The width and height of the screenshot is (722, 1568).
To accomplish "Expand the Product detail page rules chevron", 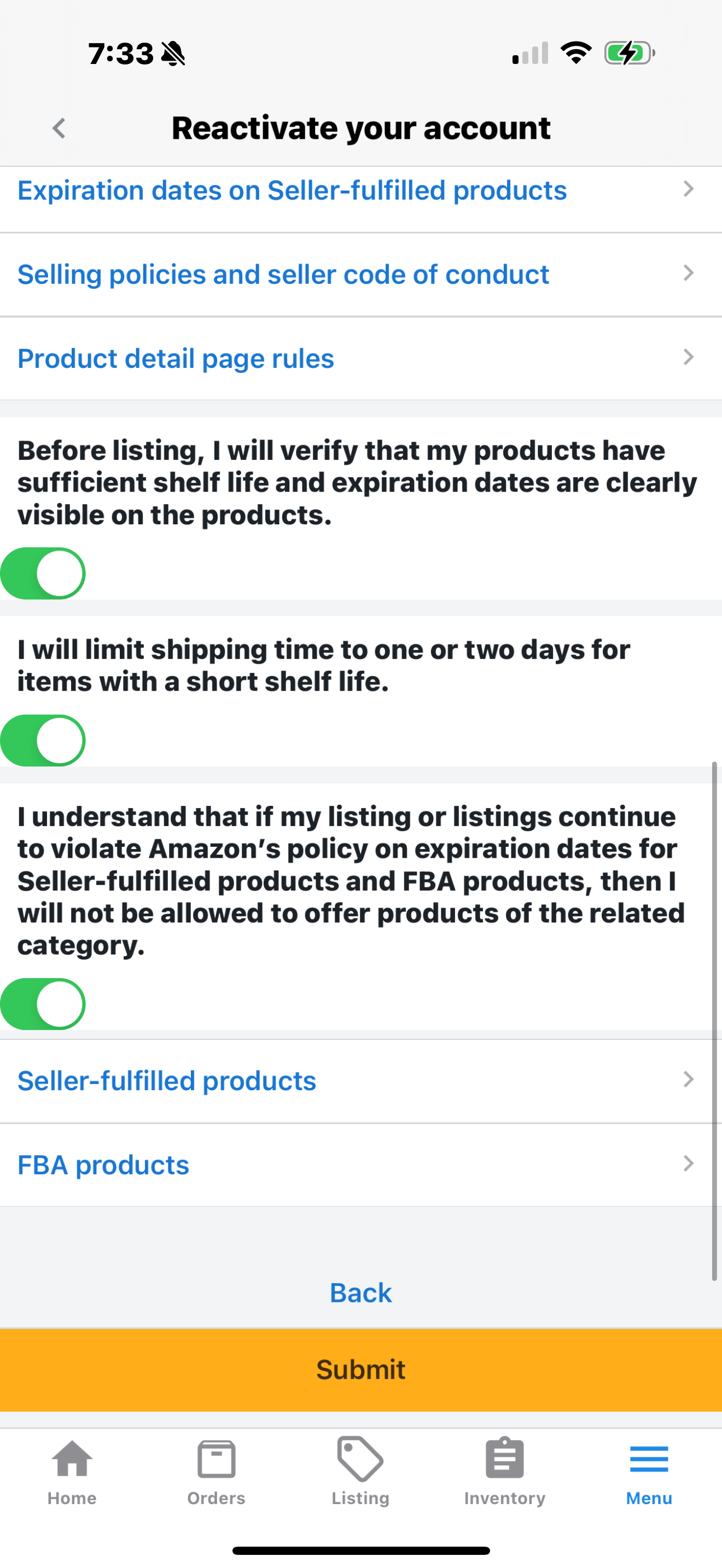I will tap(689, 358).
